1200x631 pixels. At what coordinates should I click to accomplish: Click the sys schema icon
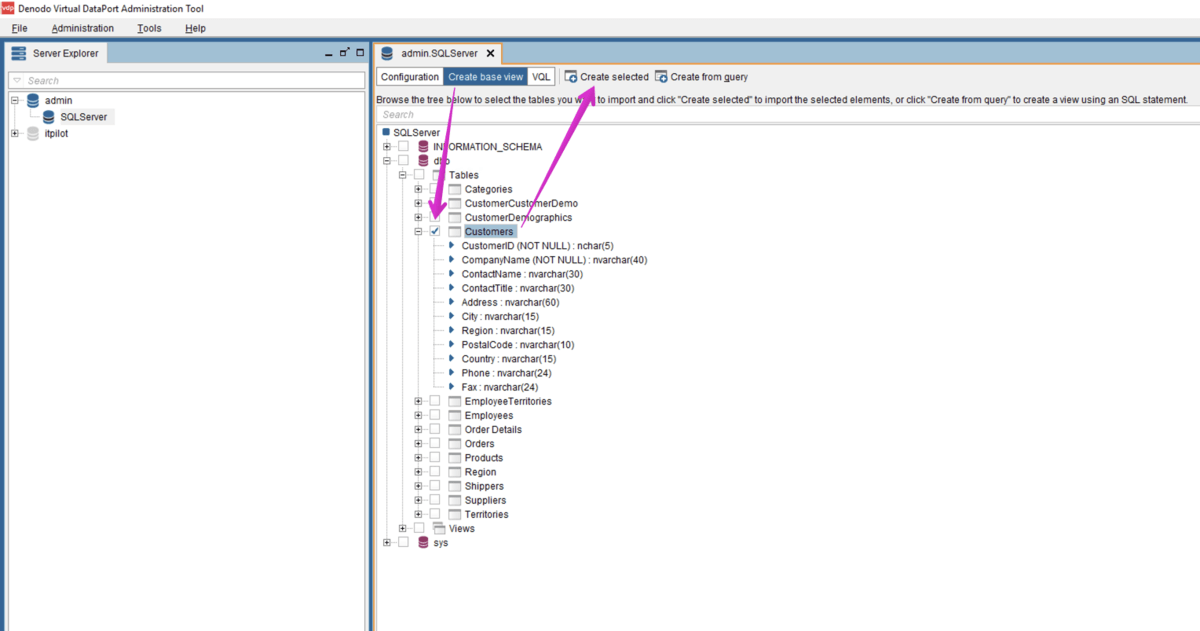(x=423, y=543)
